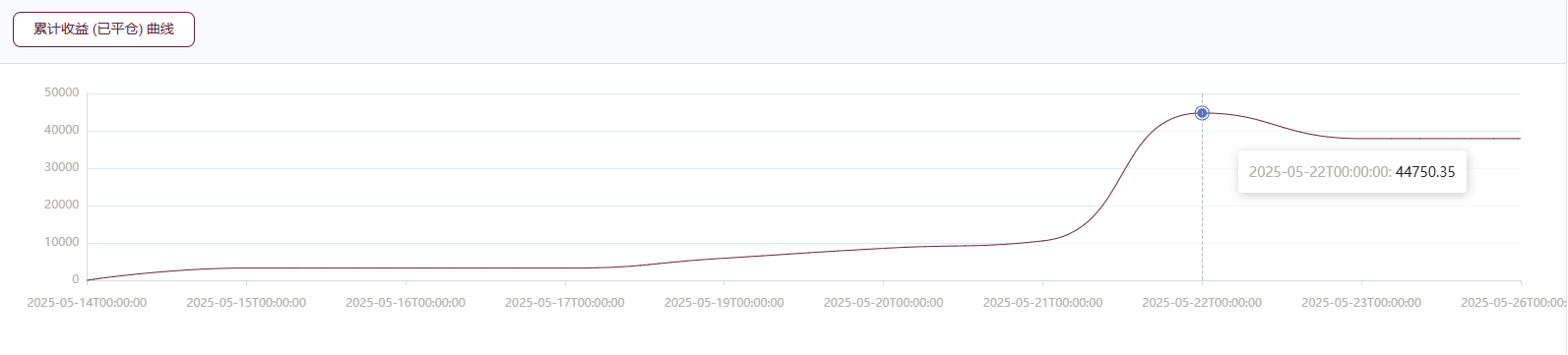Select the 2025-05-20T00:00:00 date label
The height and width of the screenshot is (355, 1568).
884,303
